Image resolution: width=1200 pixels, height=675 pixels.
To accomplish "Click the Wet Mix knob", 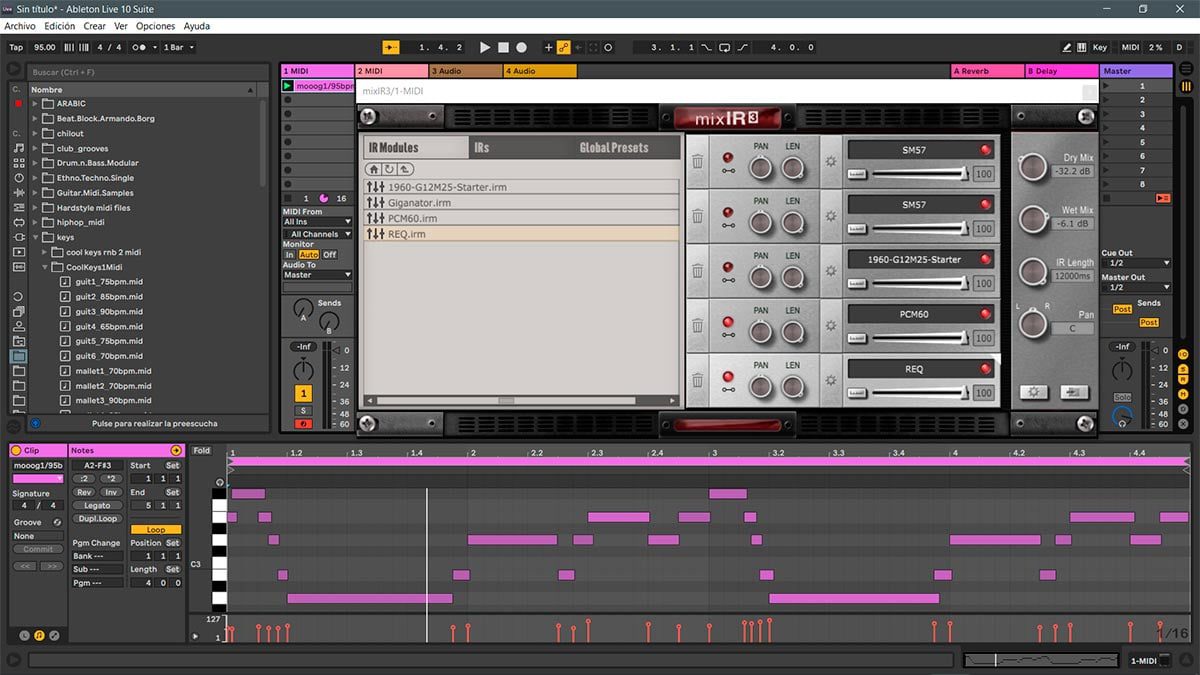I will click(x=1033, y=219).
